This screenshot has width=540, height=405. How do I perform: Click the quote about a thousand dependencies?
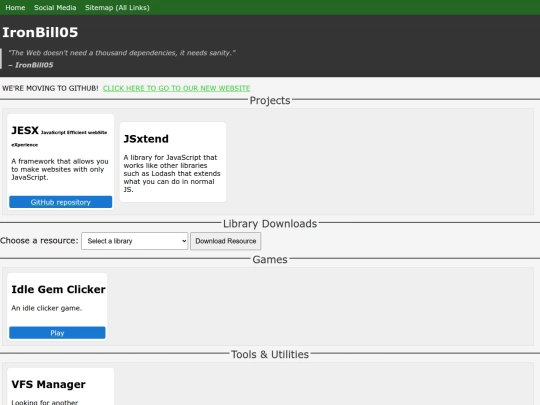coord(122,53)
